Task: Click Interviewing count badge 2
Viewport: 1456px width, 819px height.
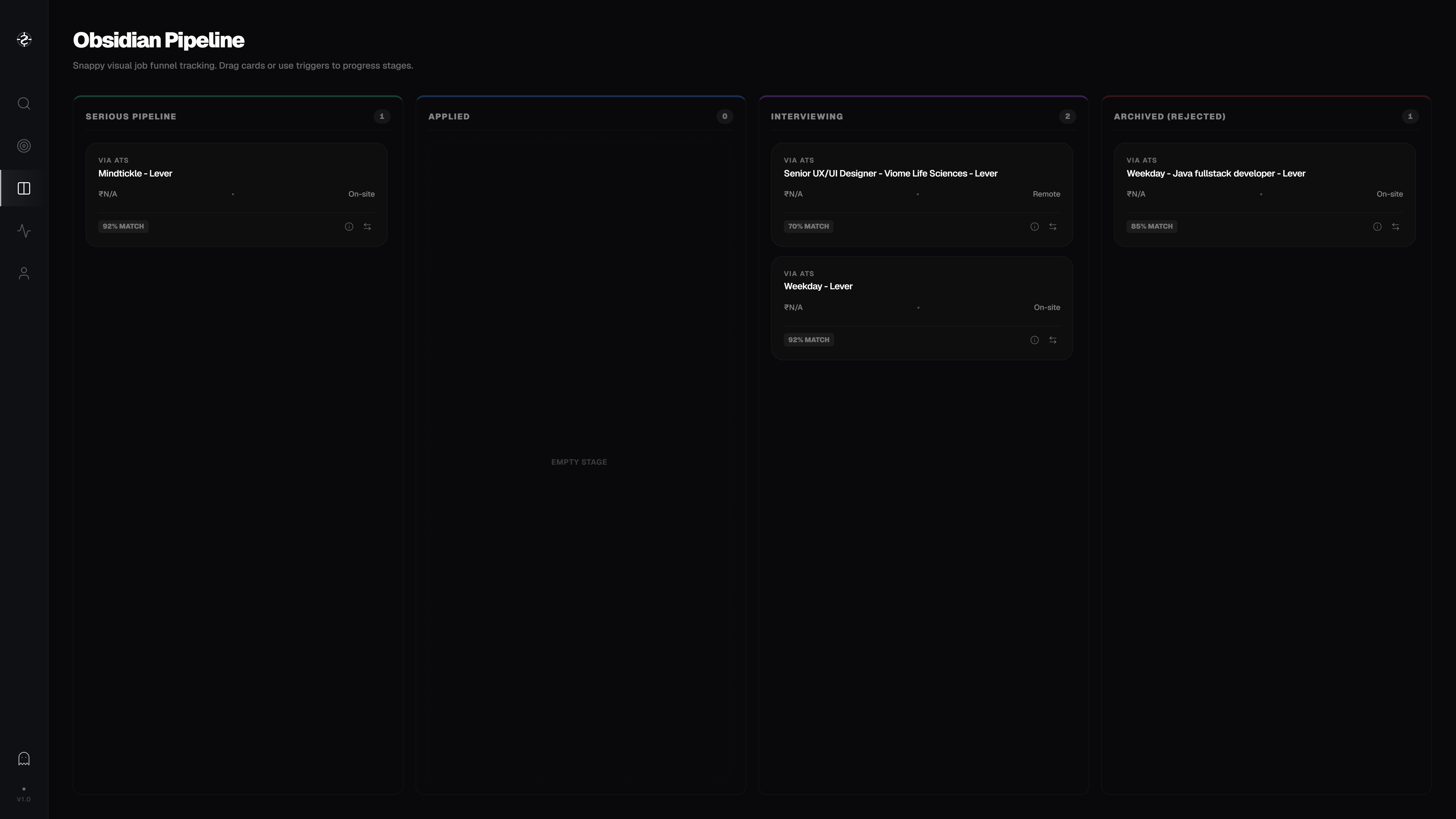Action: pyautogui.click(x=1068, y=116)
